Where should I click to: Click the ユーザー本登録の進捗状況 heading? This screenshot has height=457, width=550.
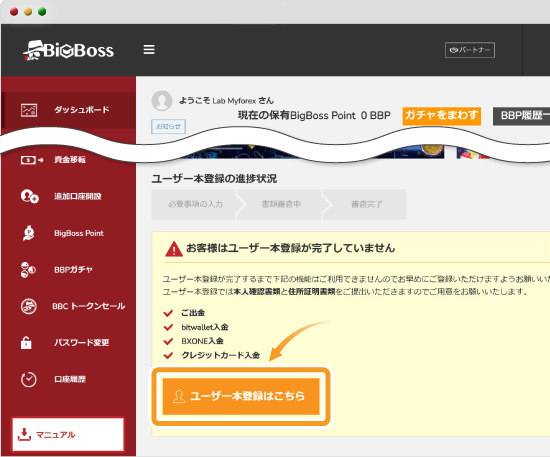pyautogui.click(x=214, y=179)
